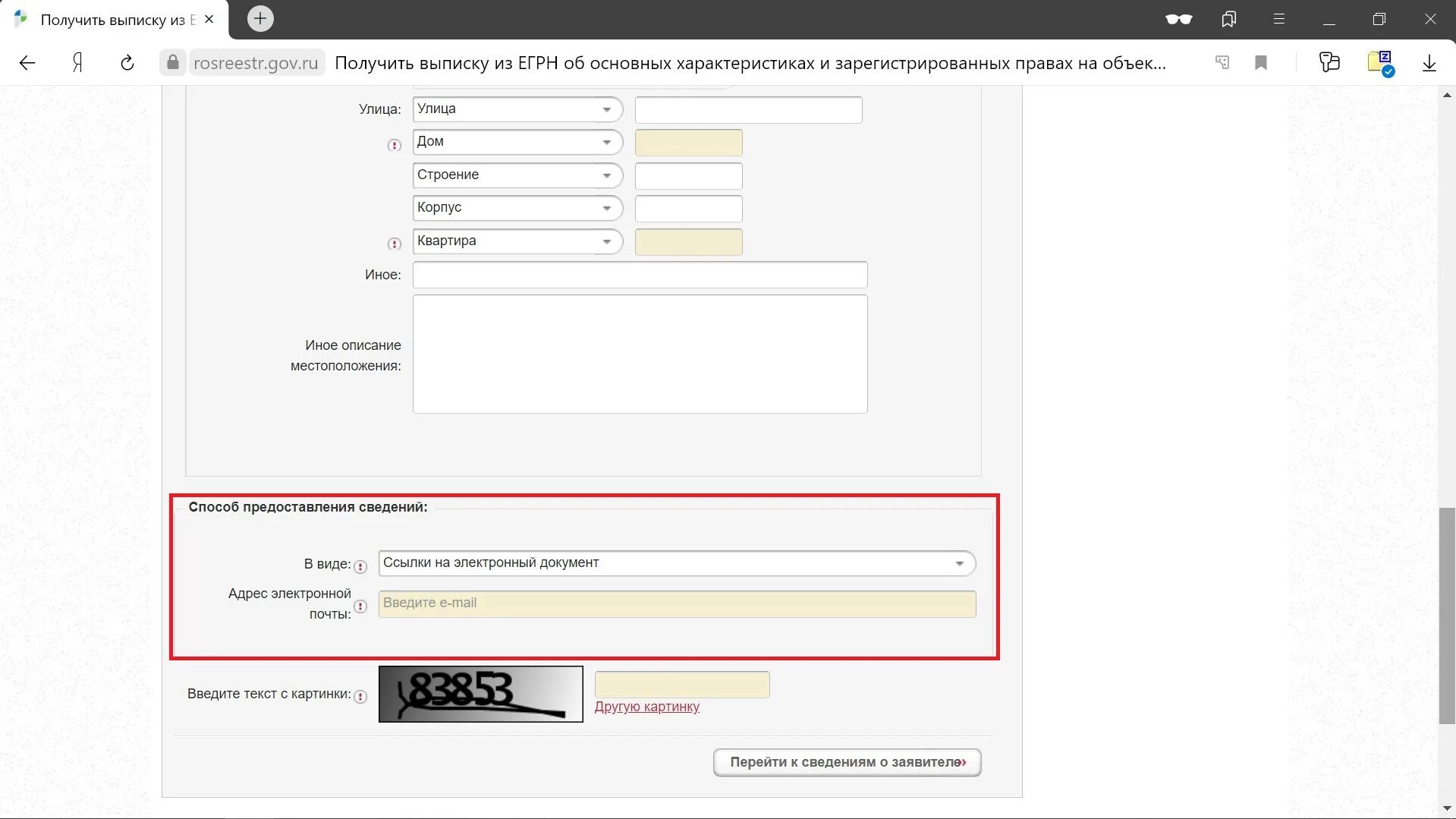The height and width of the screenshot is (819, 1456).
Task: Bookmark this page with the flag icon
Action: [x=1261, y=62]
